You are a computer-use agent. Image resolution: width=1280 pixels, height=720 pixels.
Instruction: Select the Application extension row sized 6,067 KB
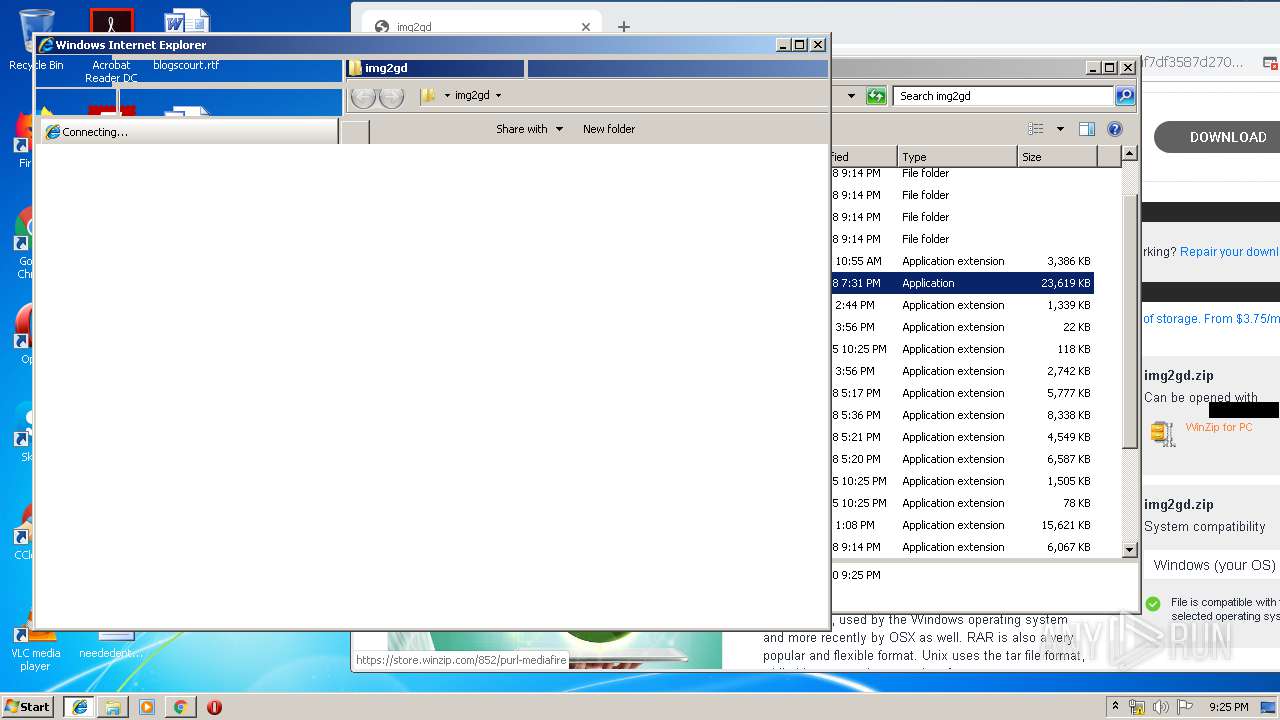click(962, 547)
